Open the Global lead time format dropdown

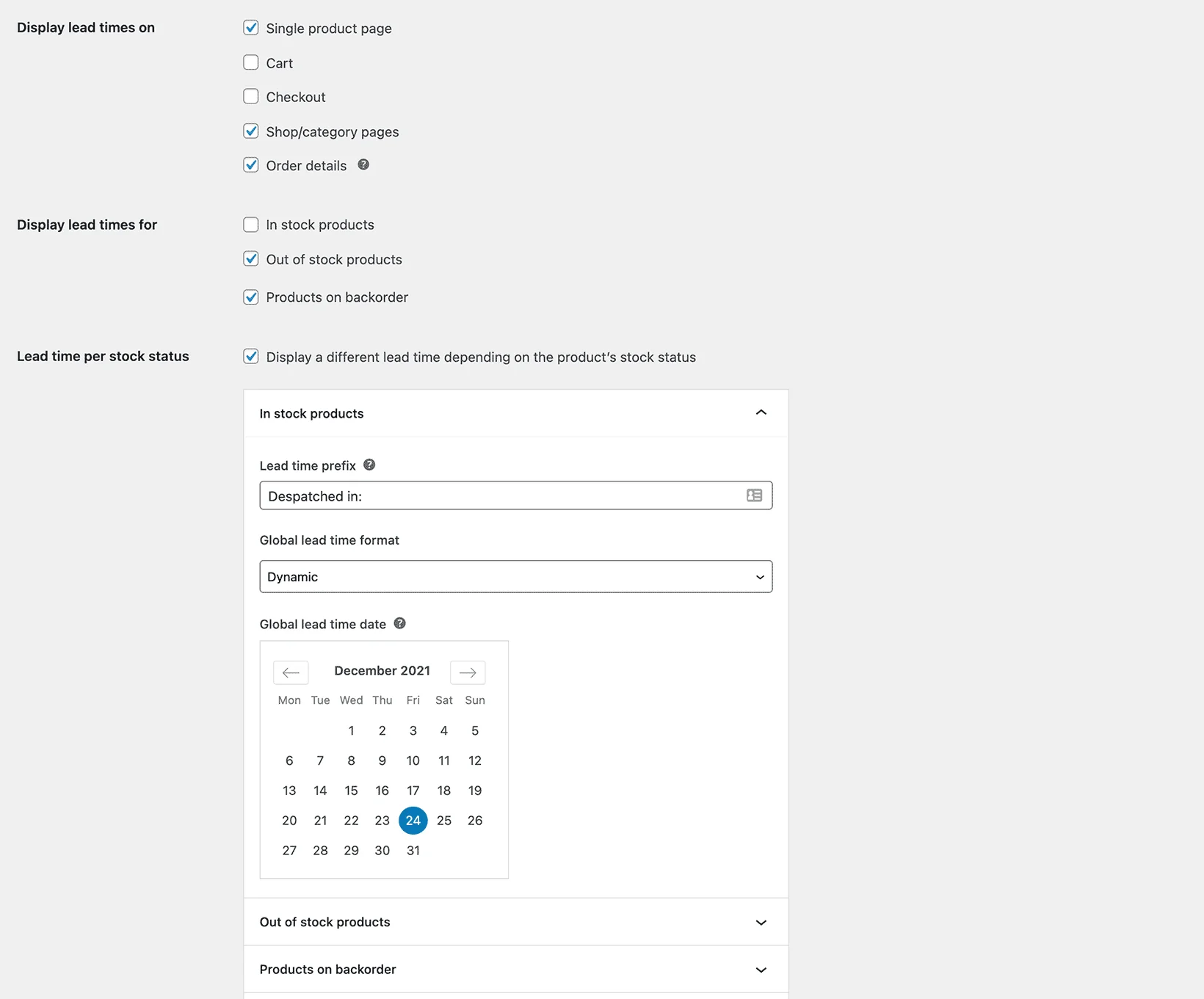[x=515, y=577]
